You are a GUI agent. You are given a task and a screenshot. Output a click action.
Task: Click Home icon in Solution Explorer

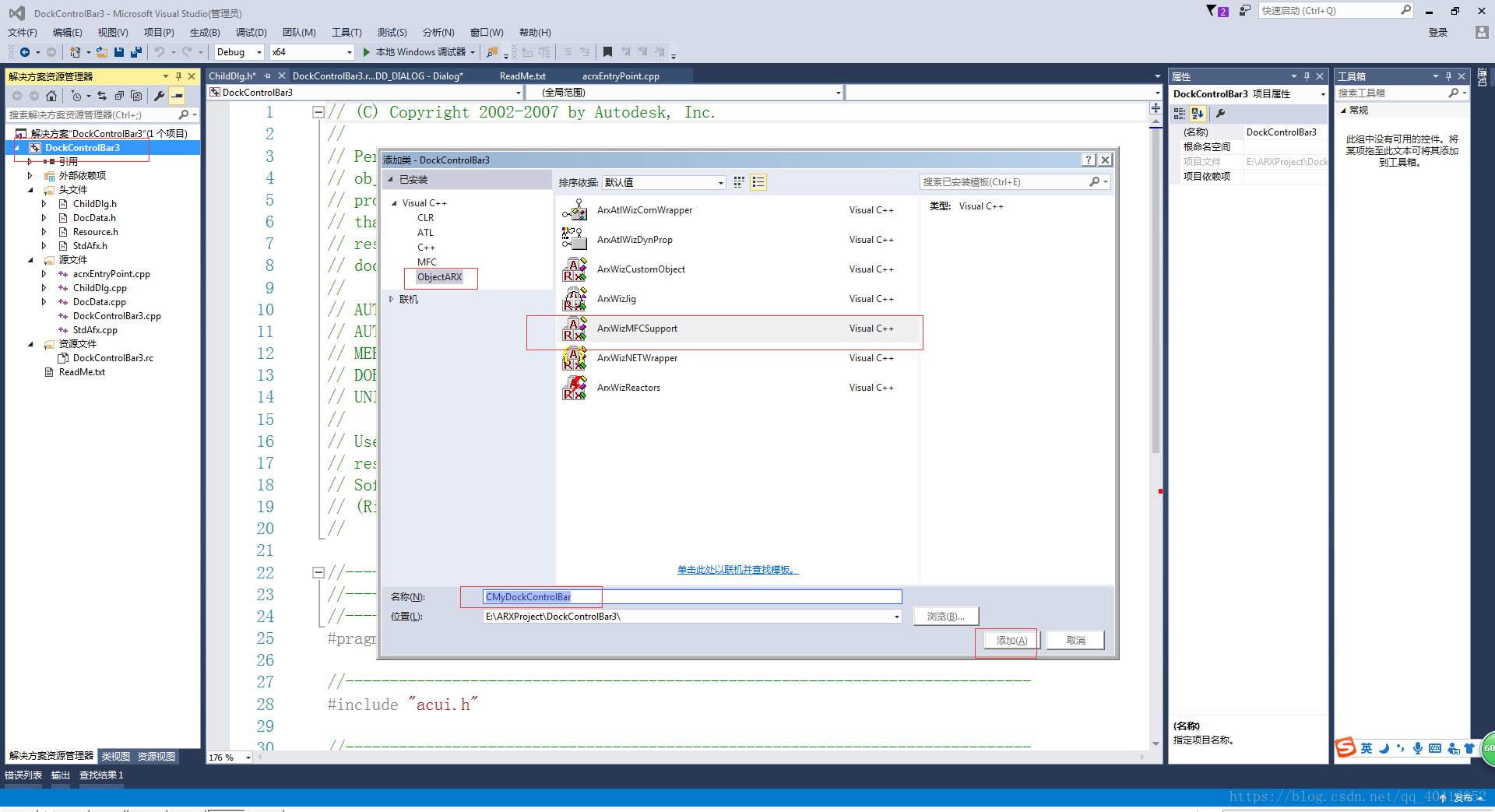[51, 96]
